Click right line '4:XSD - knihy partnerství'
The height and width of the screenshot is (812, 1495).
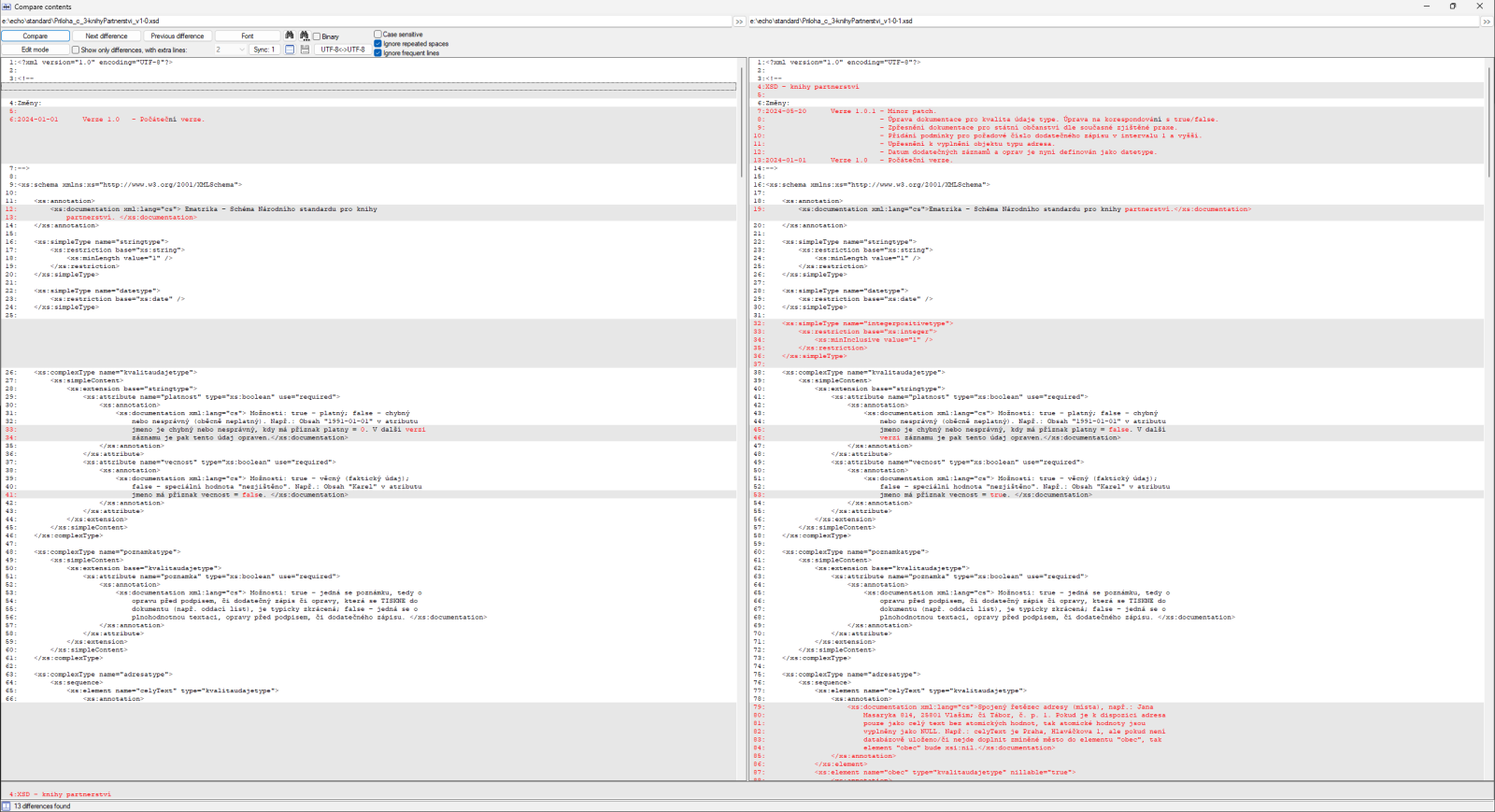[x=808, y=87]
